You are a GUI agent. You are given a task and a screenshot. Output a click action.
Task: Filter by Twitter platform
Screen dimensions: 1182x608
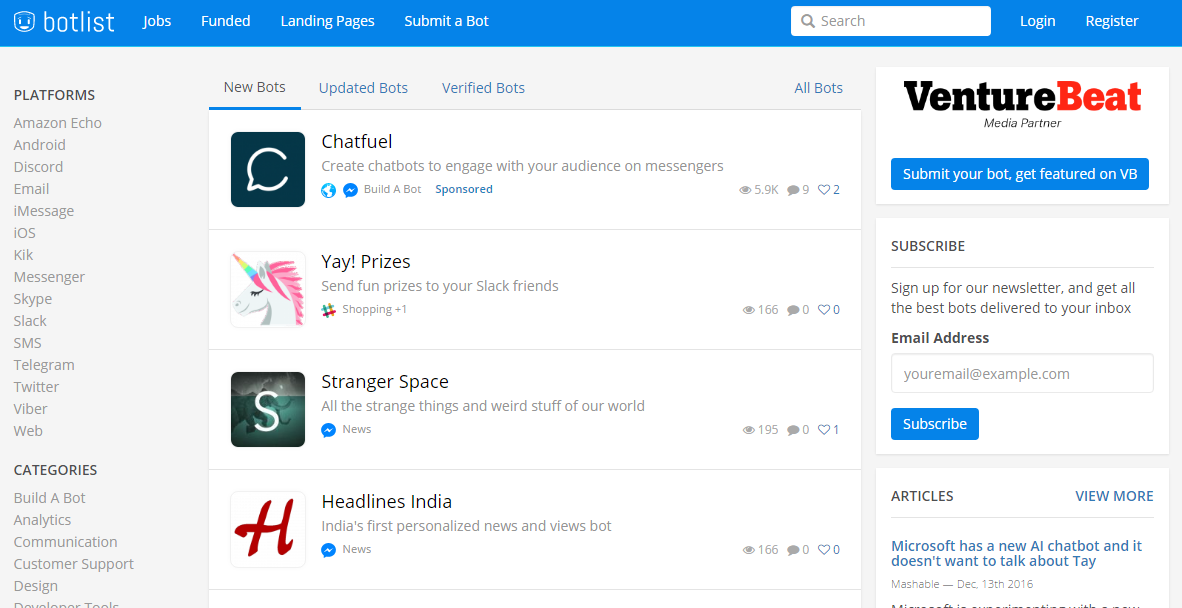(x=36, y=387)
